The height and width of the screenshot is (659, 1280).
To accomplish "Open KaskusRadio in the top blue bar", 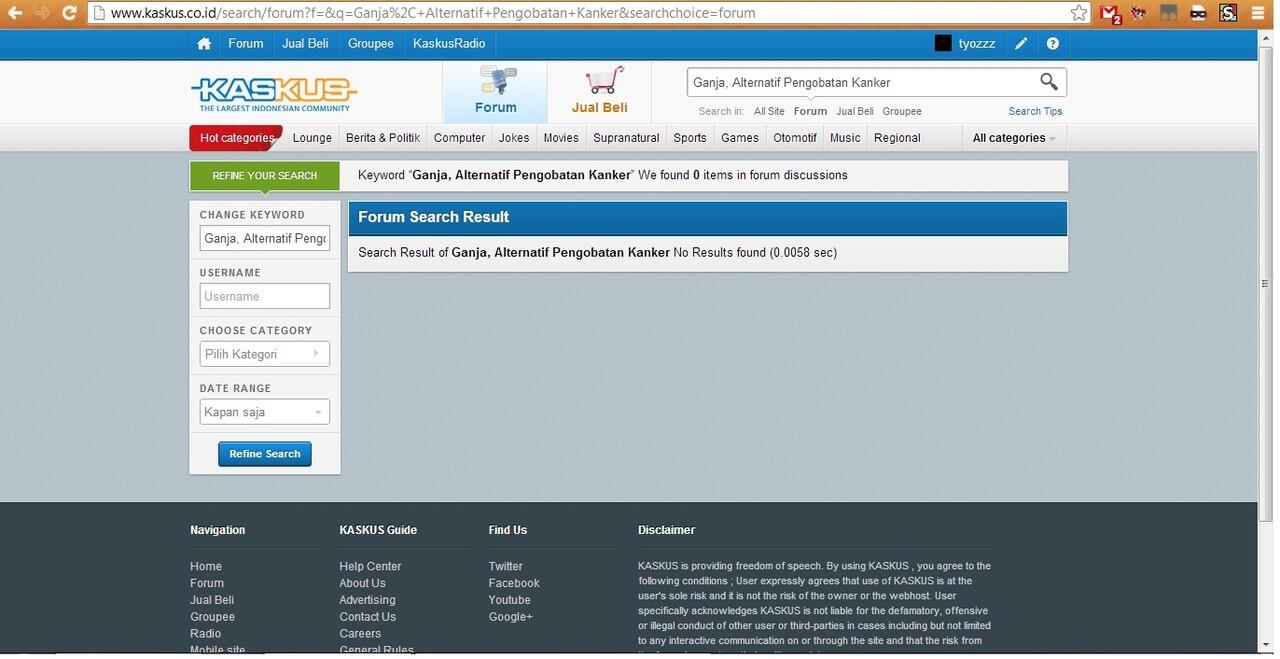I will 449,44.
